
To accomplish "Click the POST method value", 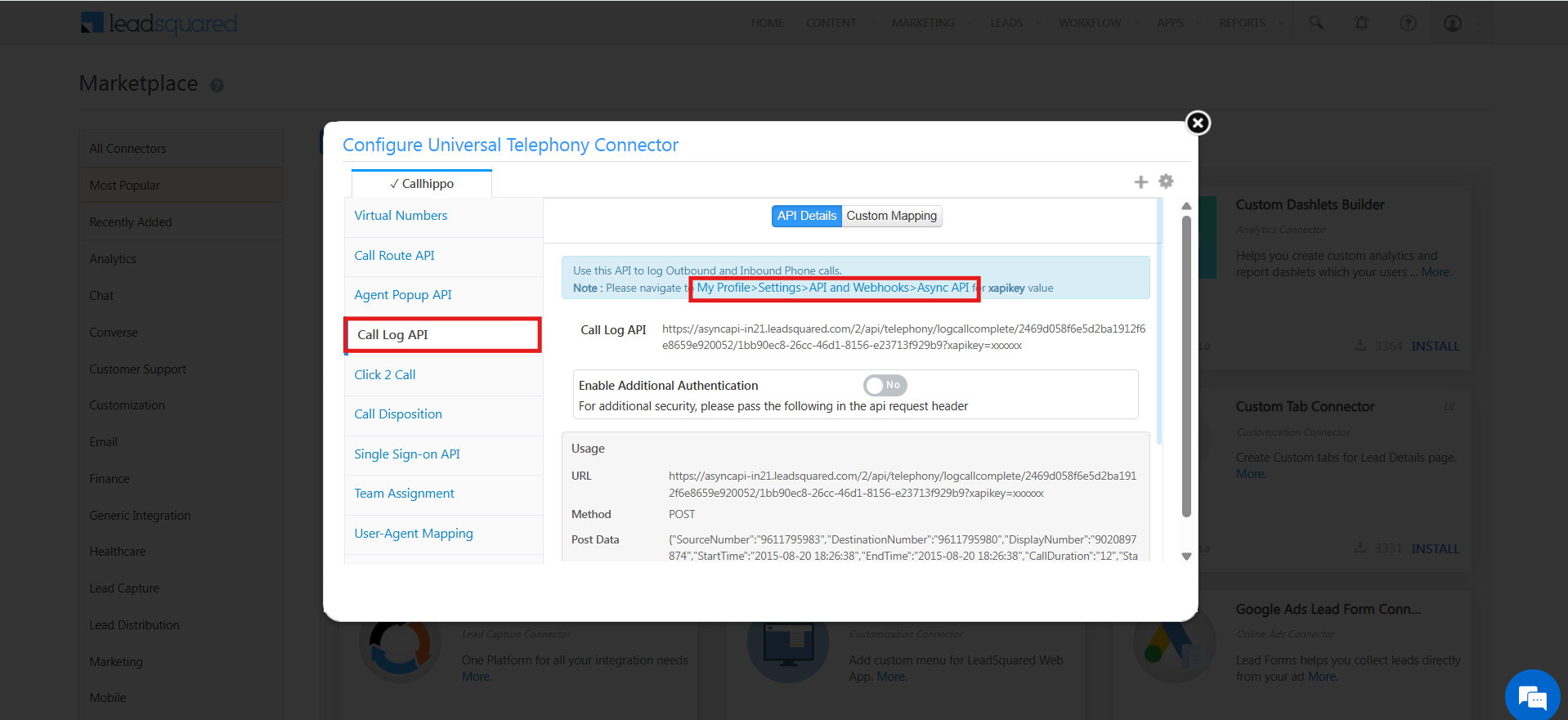I will pos(682,514).
